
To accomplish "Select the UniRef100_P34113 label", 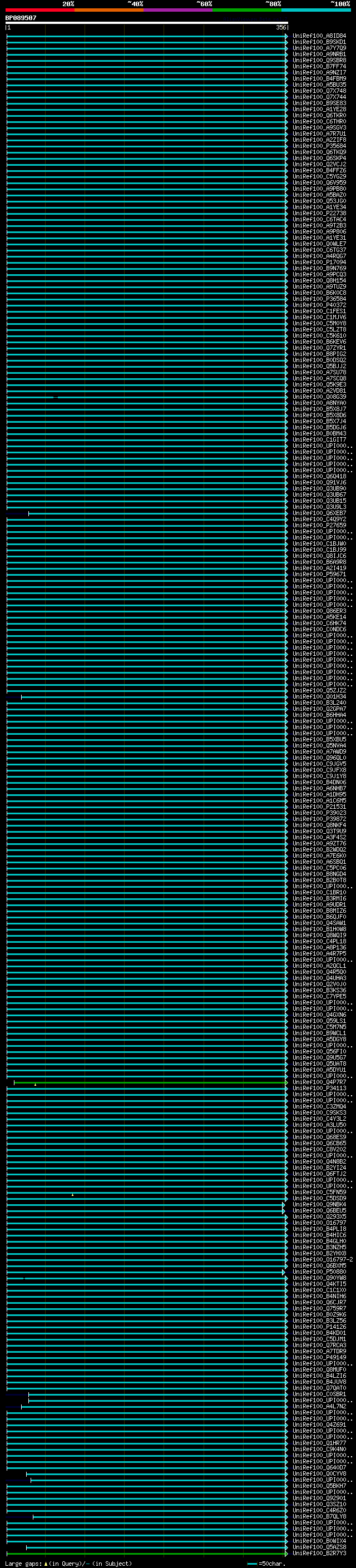I will (319, 1089).
